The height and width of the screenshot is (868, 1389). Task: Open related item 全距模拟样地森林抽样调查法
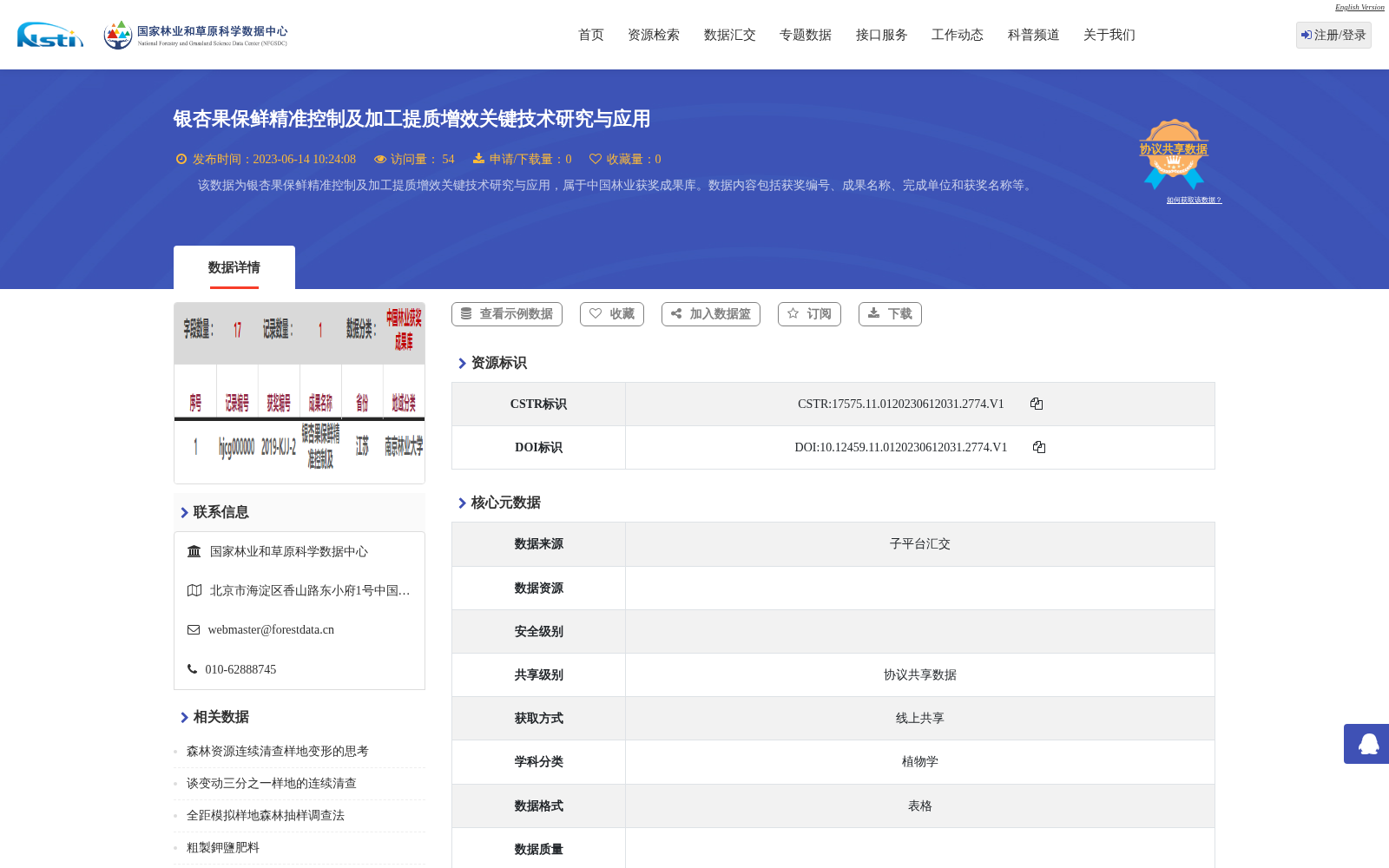[266, 816]
